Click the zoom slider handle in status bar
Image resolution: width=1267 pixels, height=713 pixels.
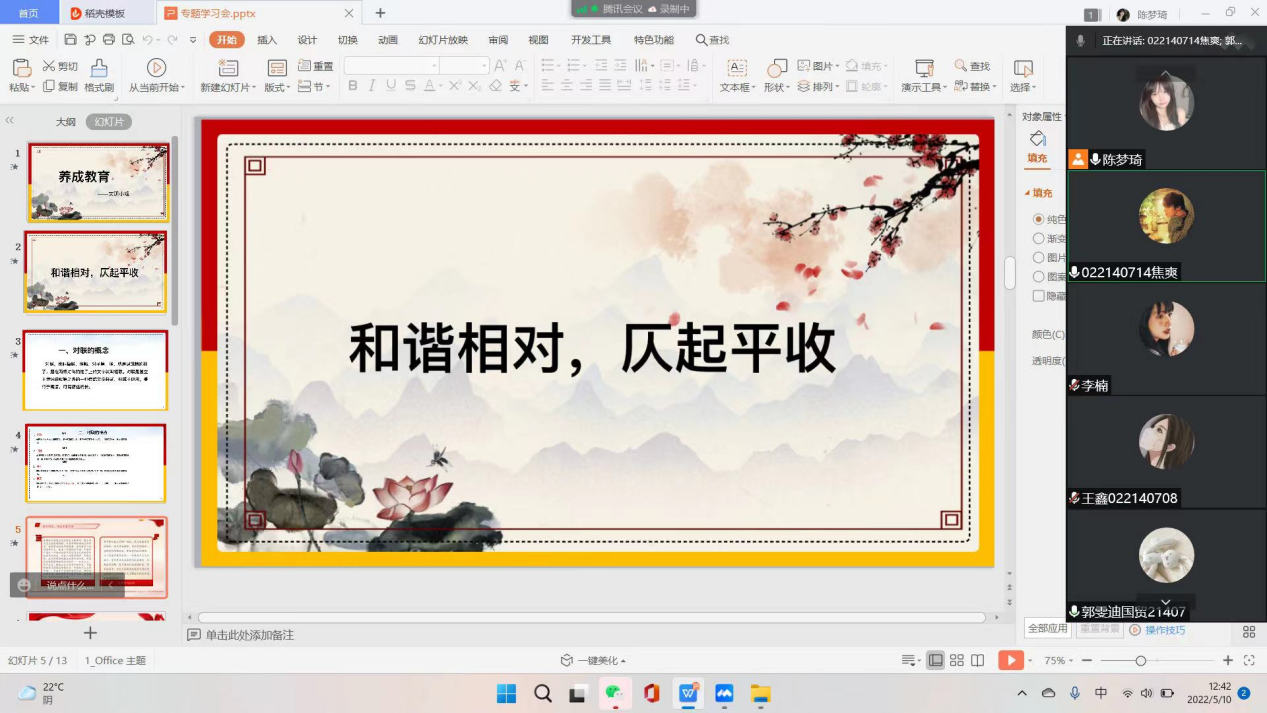tap(1140, 661)
